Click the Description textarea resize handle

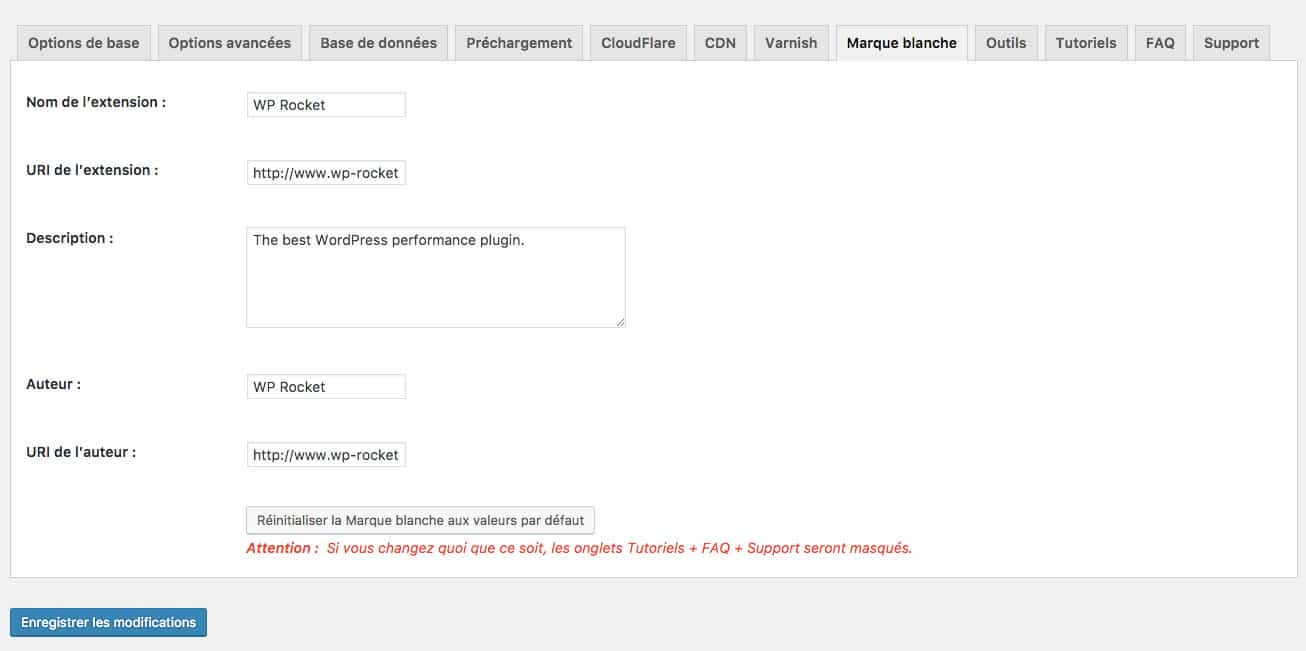[x=620, y=322]
